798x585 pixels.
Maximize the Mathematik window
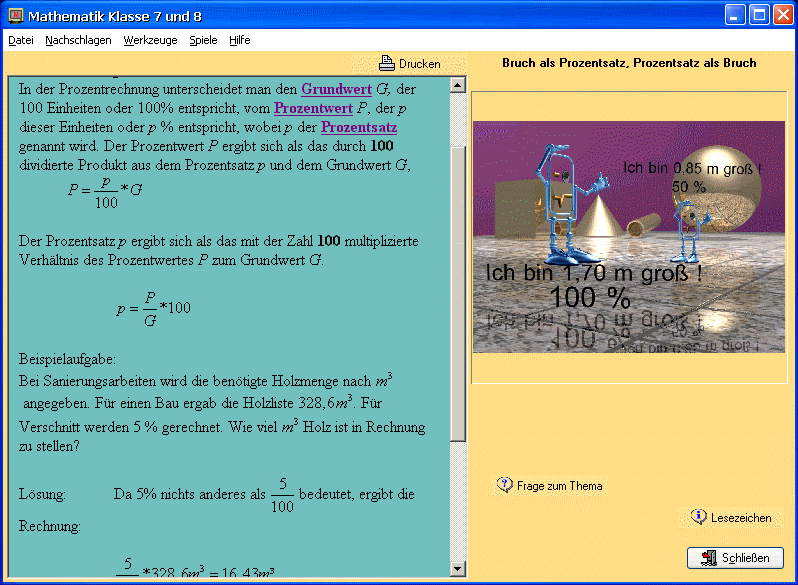(758, 15)
